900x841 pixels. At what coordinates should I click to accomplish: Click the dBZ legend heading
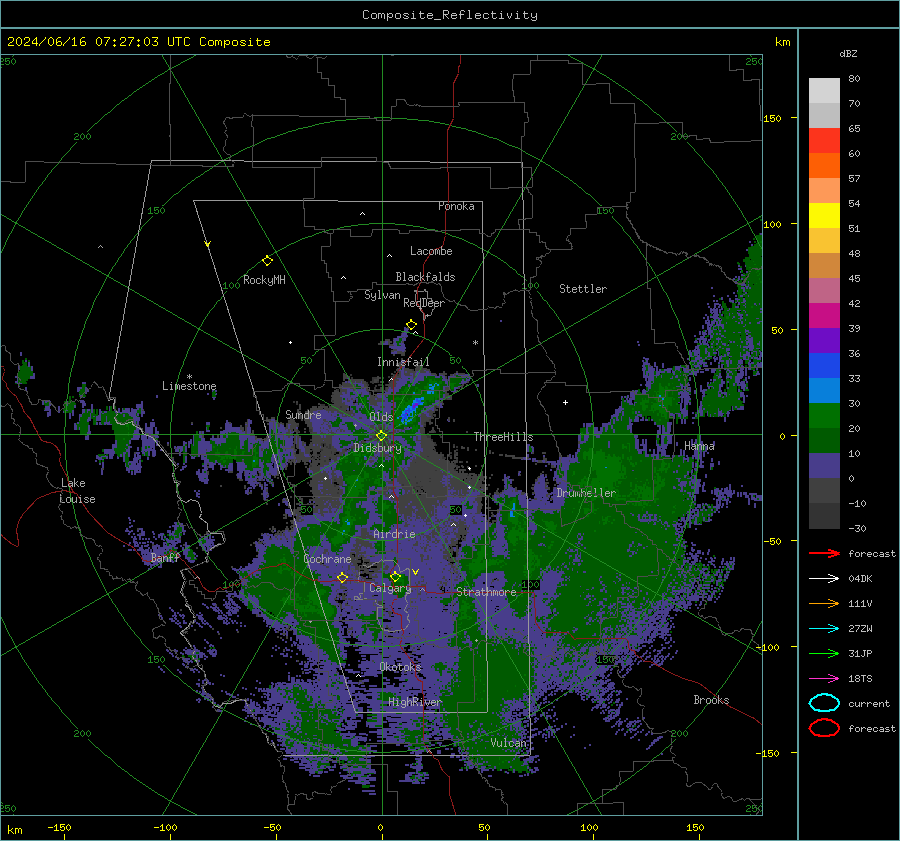[848, 53]
